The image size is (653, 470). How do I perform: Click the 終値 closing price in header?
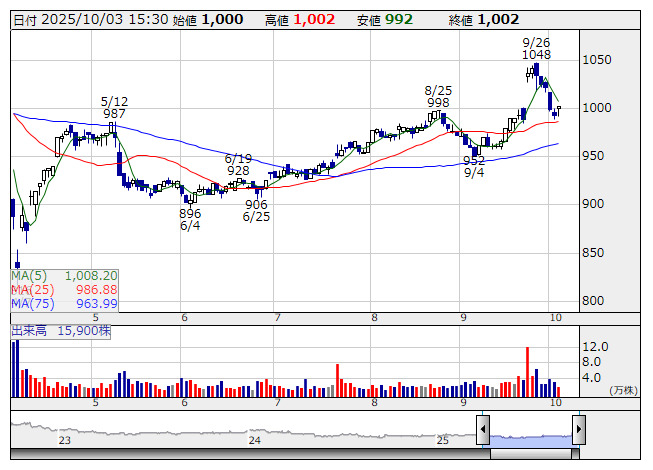[497, 19]
